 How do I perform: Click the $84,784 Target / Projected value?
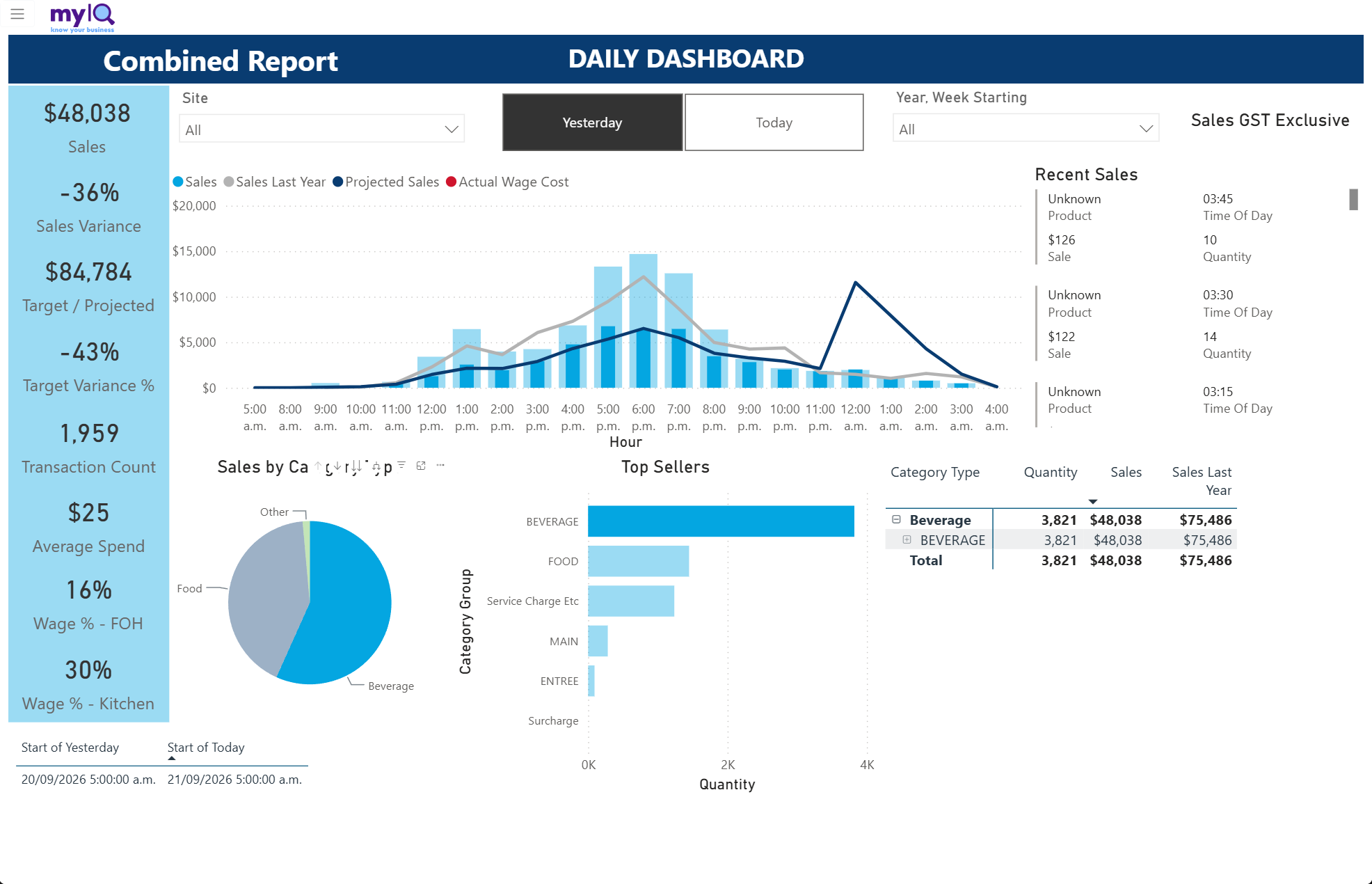coord(88,272)
